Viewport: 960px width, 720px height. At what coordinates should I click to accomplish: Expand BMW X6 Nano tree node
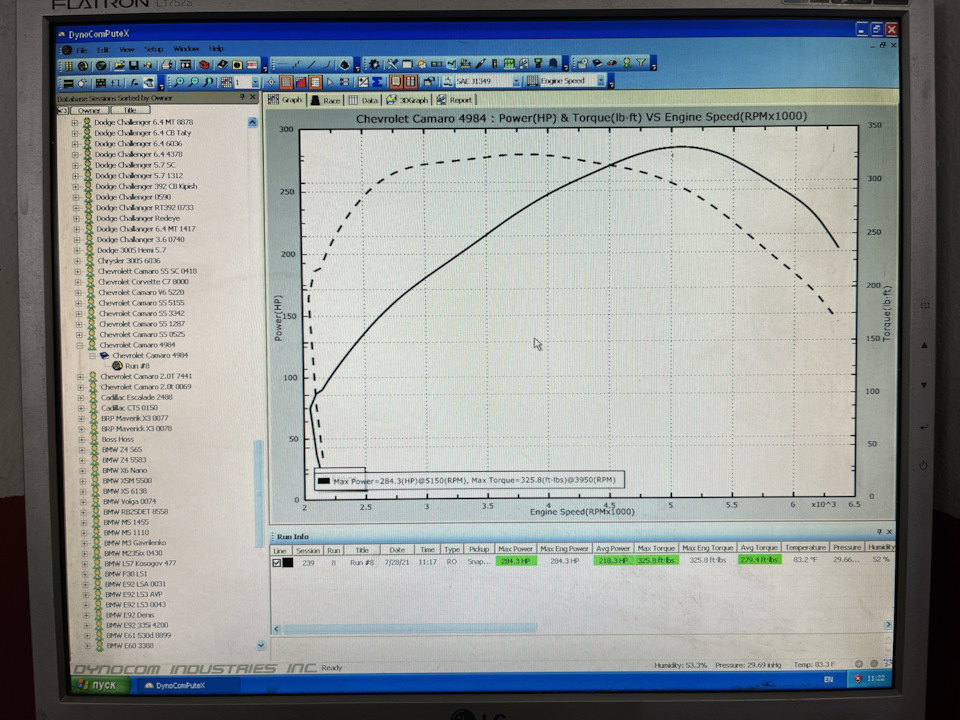point(82,471)
